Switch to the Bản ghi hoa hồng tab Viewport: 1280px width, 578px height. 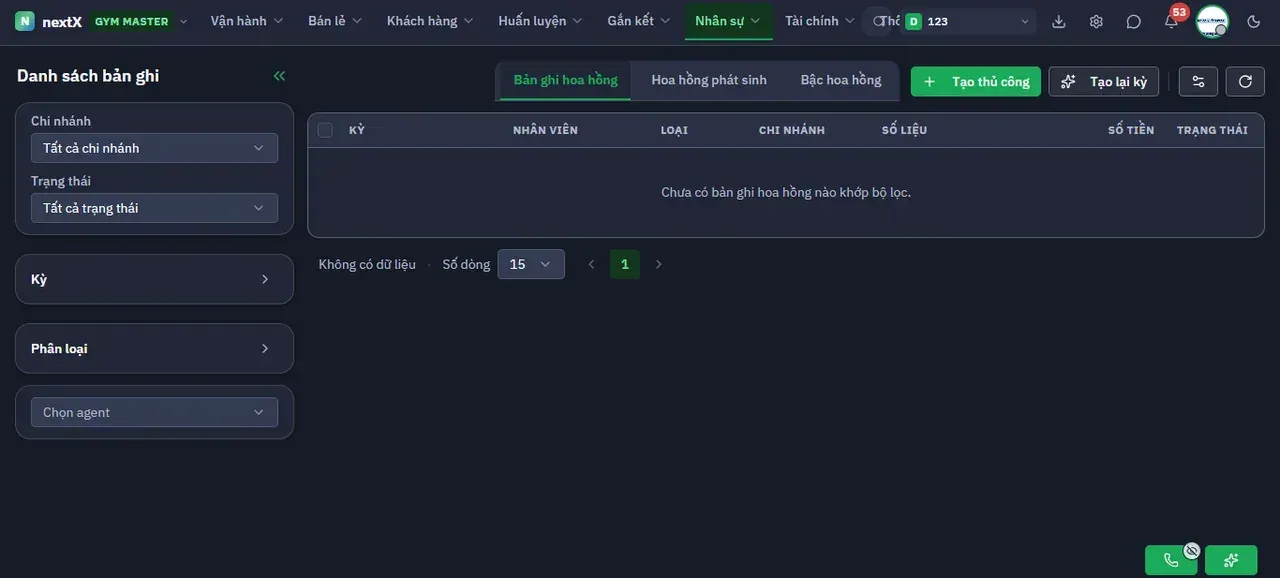[565, 80]
